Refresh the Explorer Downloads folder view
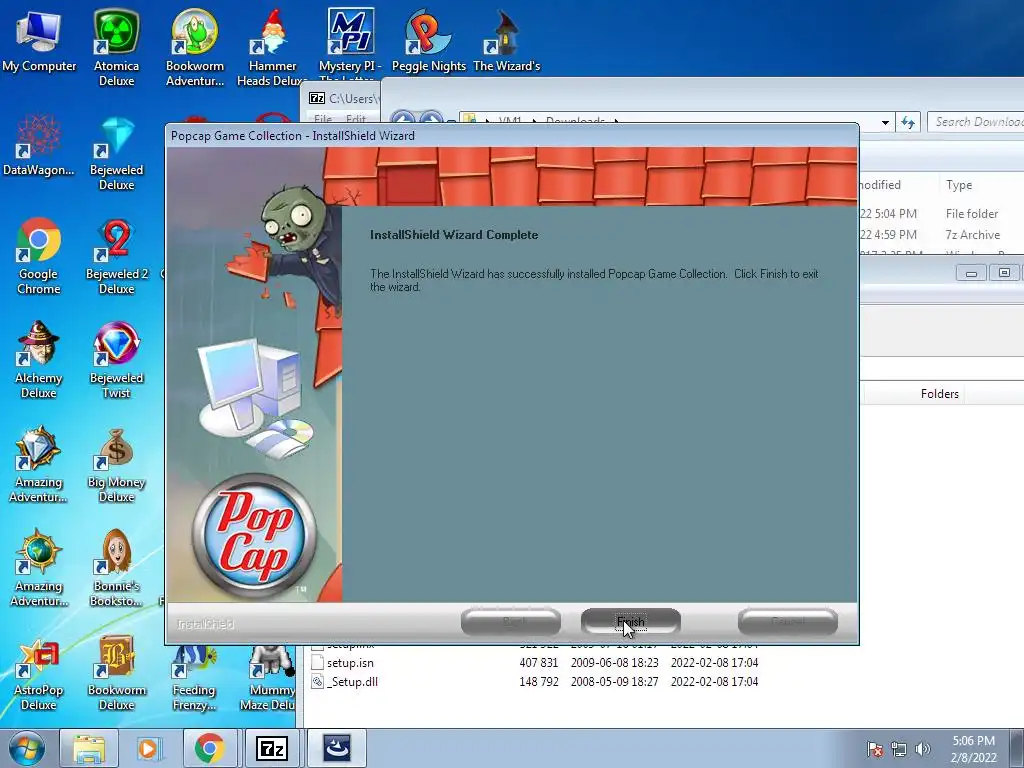 908,122
